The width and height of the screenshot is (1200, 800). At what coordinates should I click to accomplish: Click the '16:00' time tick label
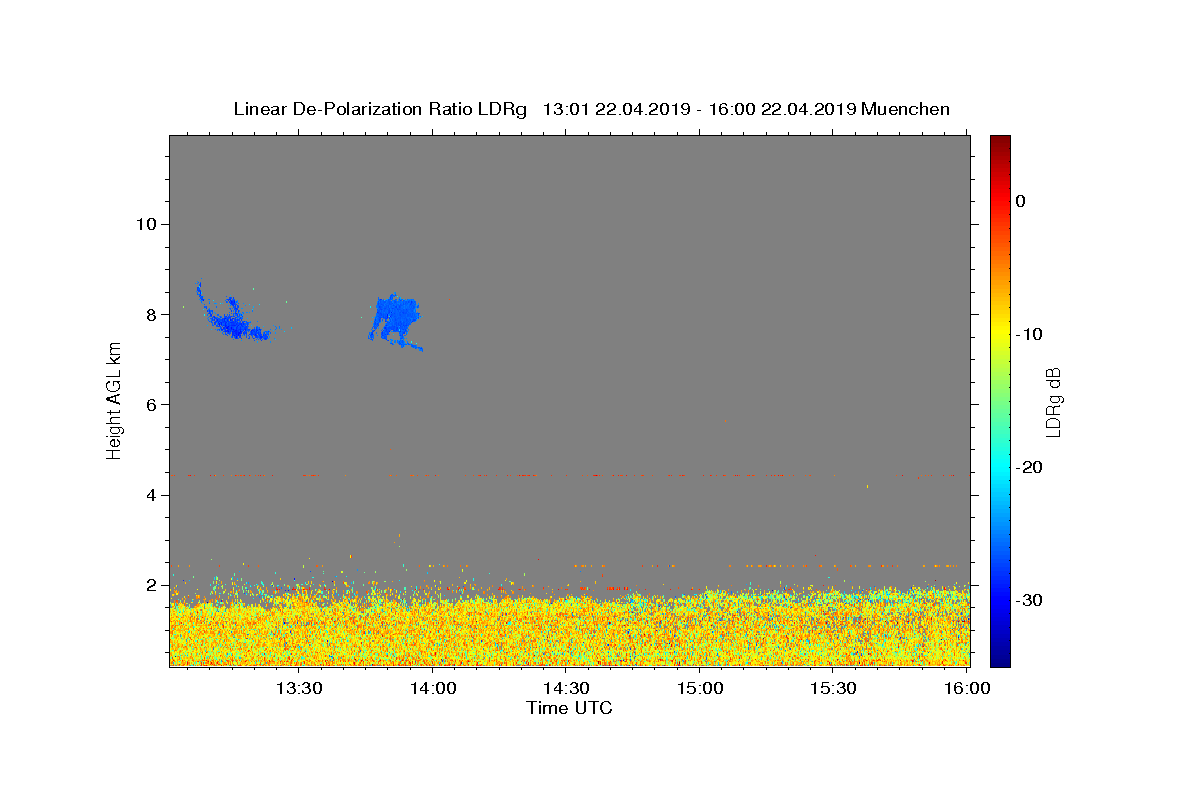[966, 688]
